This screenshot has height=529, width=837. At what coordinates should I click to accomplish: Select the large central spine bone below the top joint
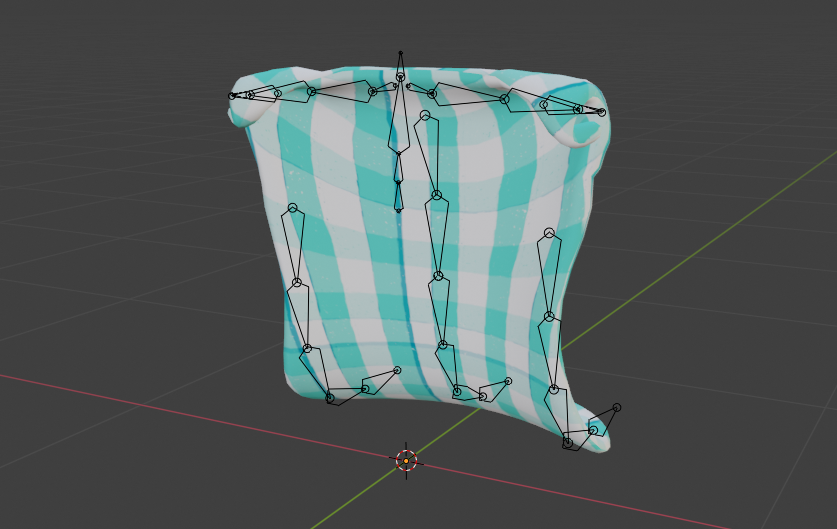tap(399, 115)
